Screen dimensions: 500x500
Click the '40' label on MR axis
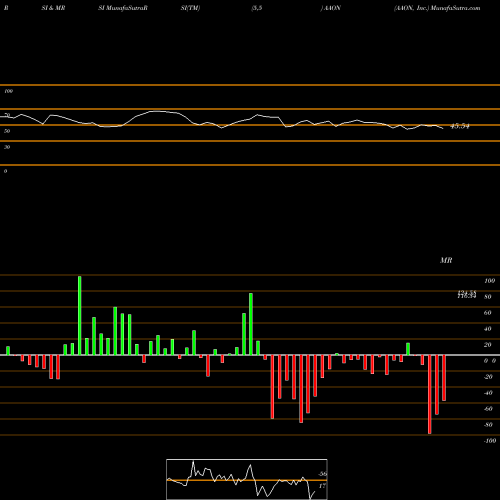tap(488, 329)
